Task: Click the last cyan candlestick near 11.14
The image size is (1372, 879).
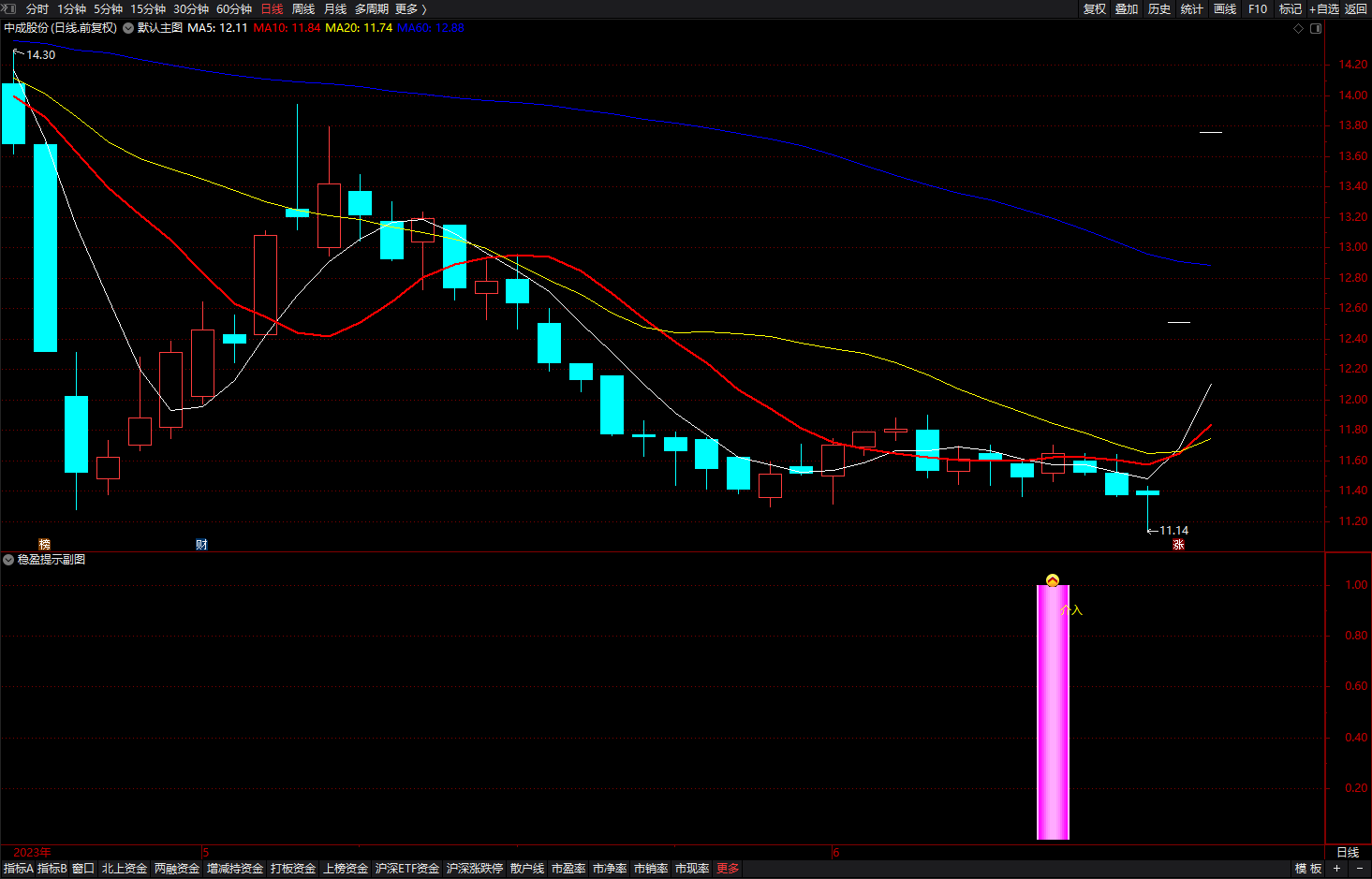Action: point(1147,492)
